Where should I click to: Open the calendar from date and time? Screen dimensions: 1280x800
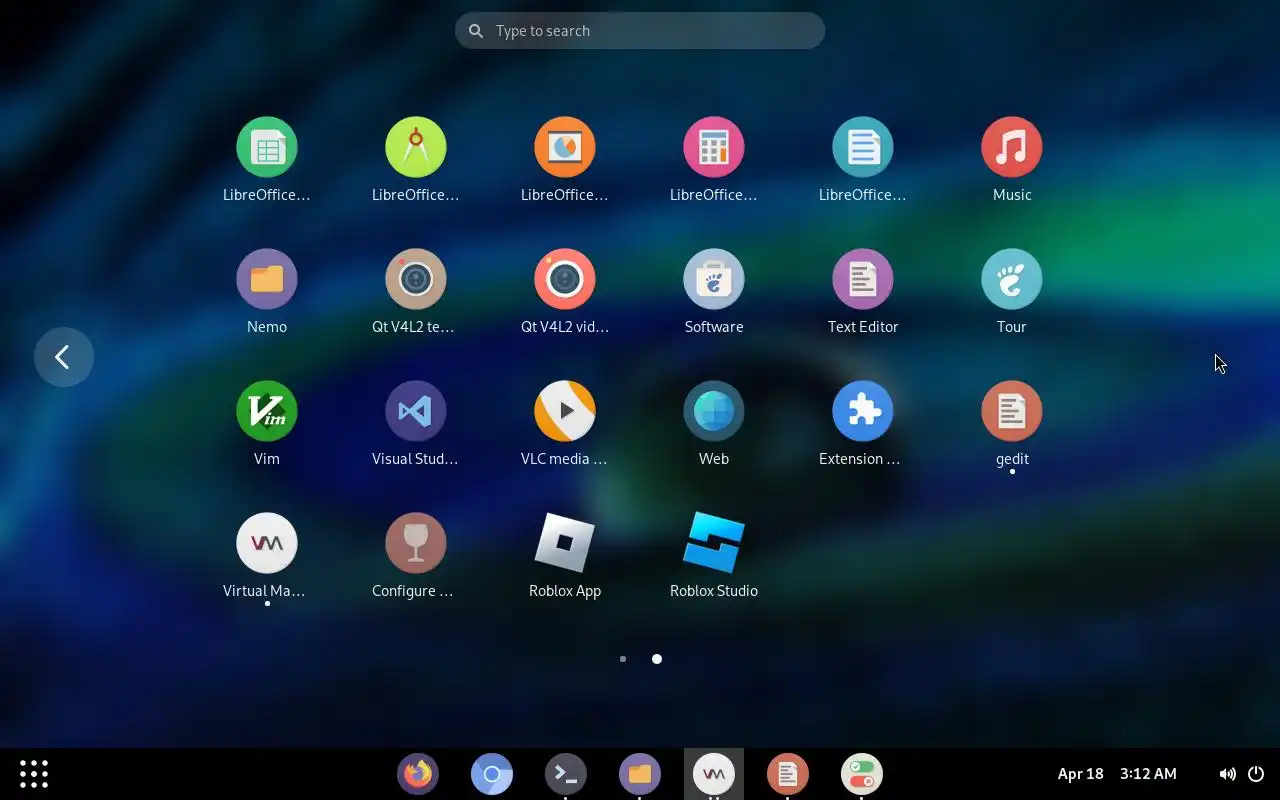1117,774
